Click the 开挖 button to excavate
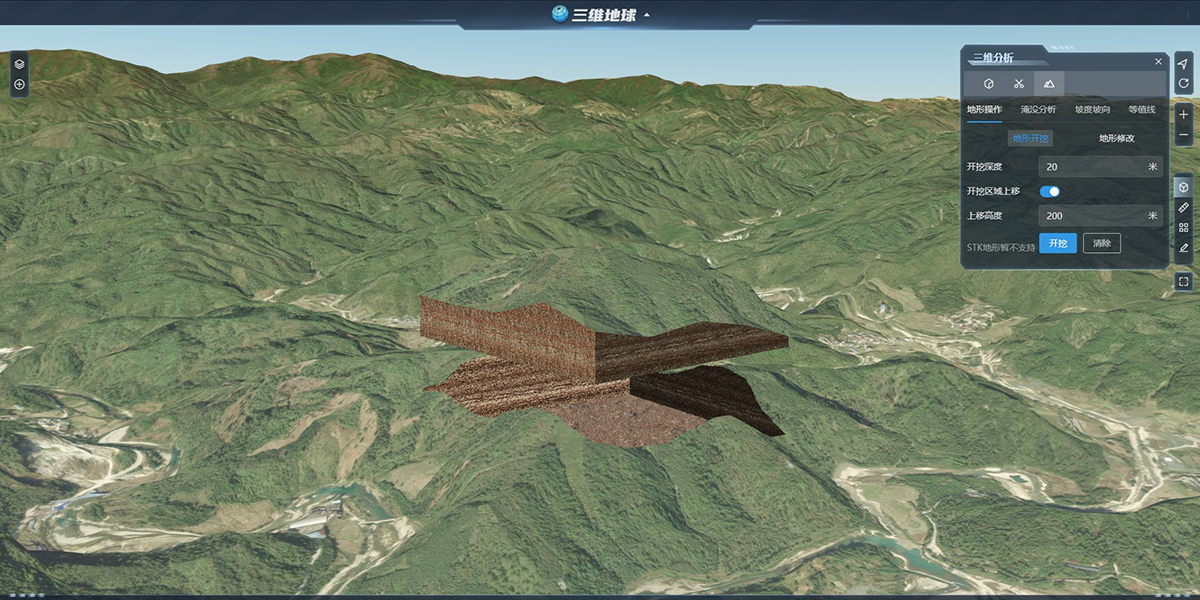This screenshot has width=1200, height=600. point(1059,242)
